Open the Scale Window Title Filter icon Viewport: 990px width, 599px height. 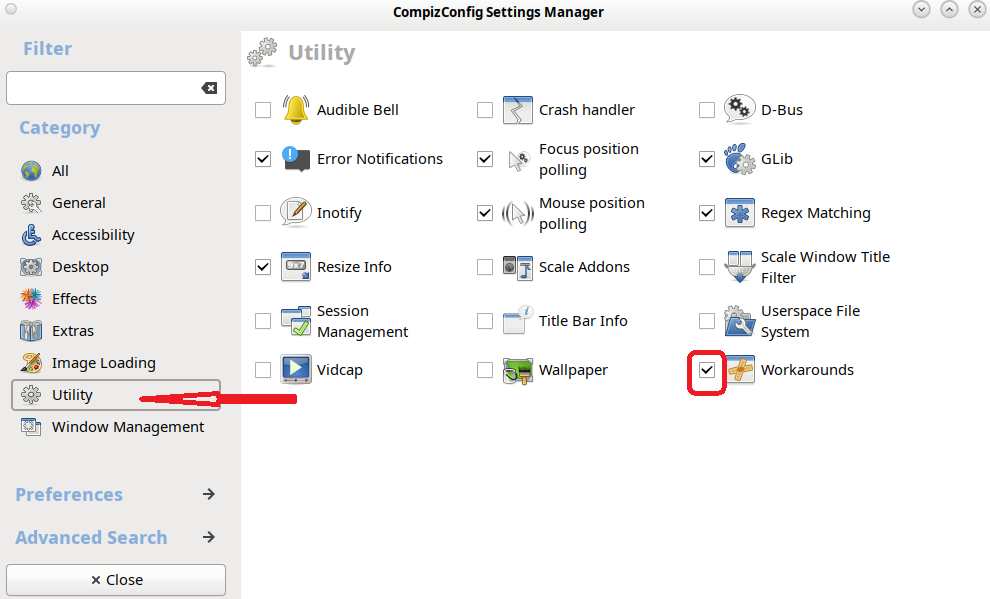739,267
